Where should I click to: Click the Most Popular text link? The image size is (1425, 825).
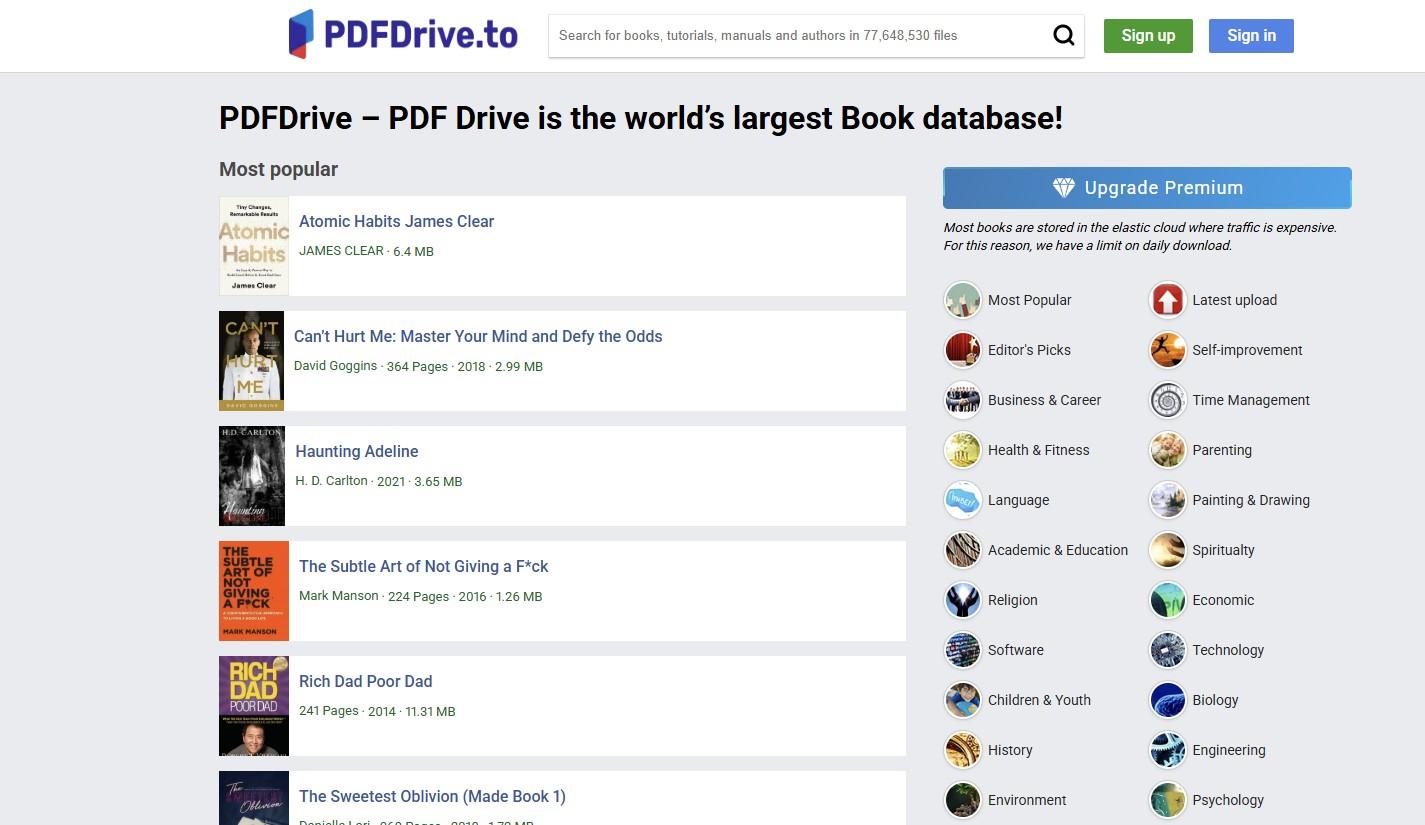(1029, 300)
